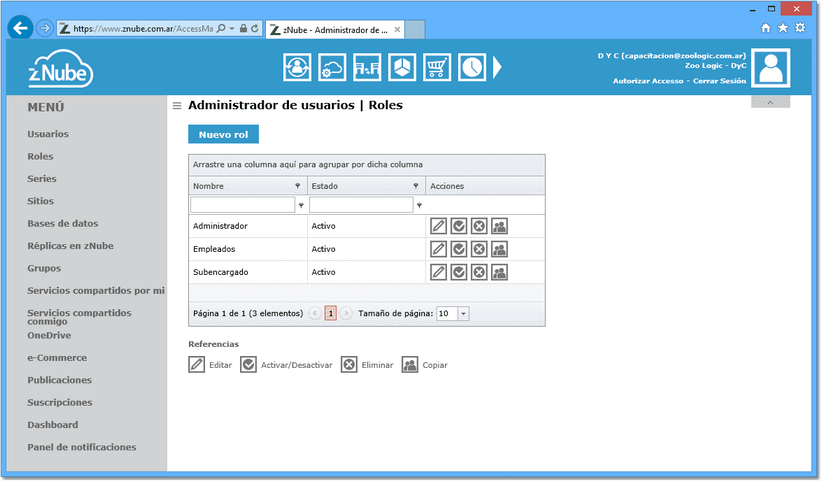Copy the Subencargado role

click(x=499, y=272)
